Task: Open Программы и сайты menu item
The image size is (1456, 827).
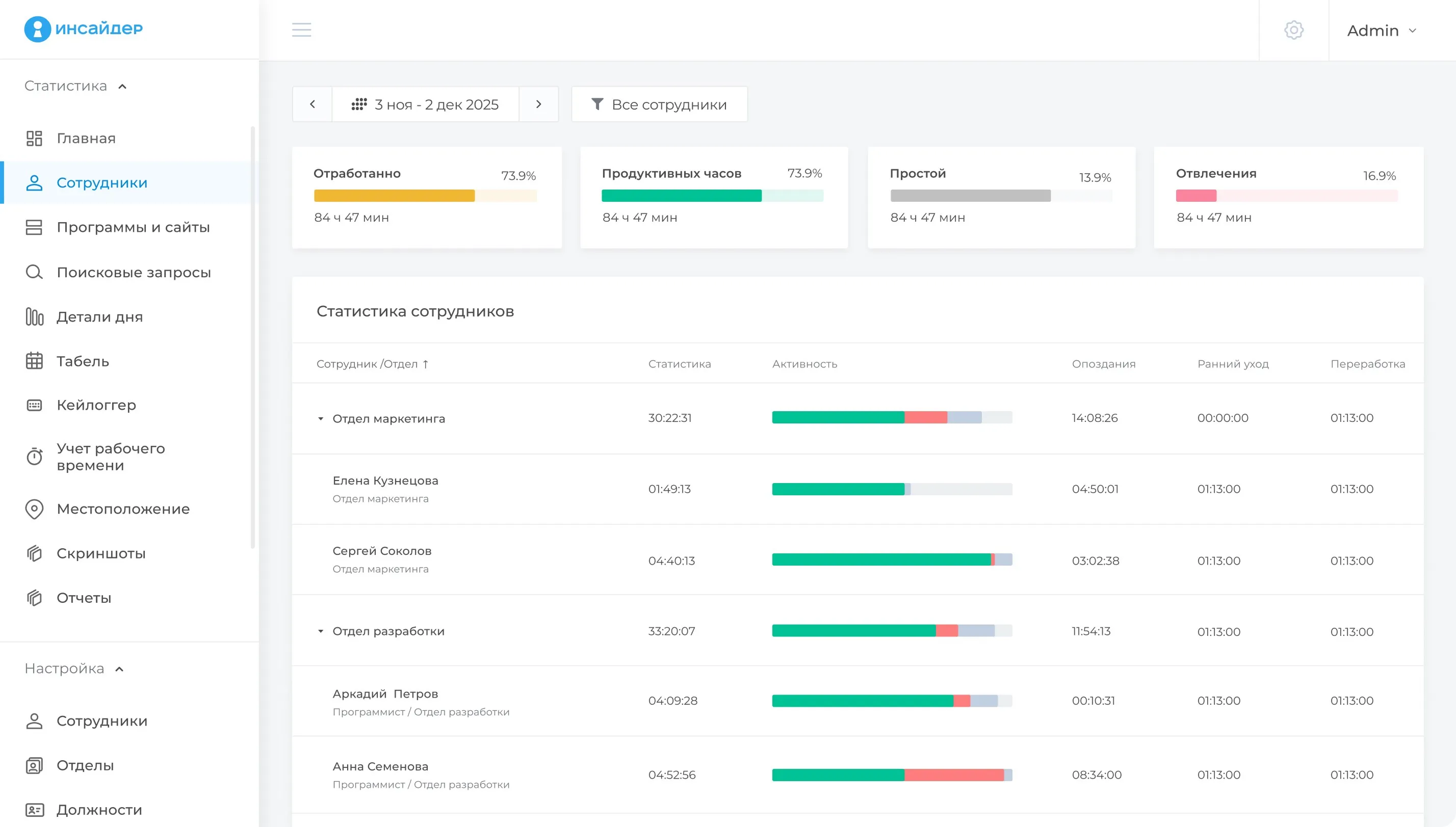Action: click(133, 227)
